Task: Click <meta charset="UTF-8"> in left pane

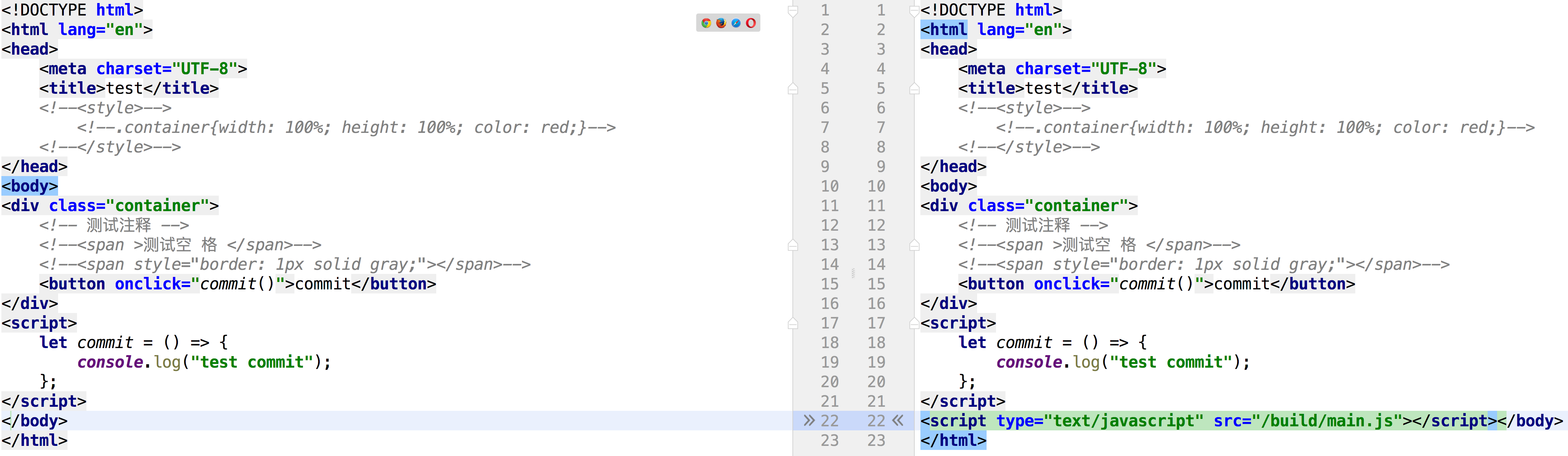Action: [x=143, y=69]
